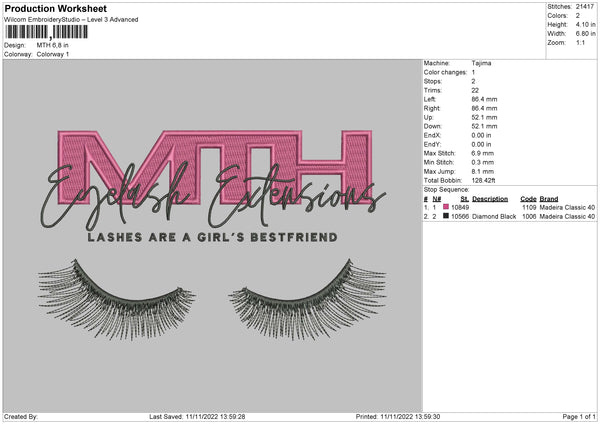Click thread code '1109' in row 1
The width and height of the screenshot is (600, 424).
(x=529, y=207)
